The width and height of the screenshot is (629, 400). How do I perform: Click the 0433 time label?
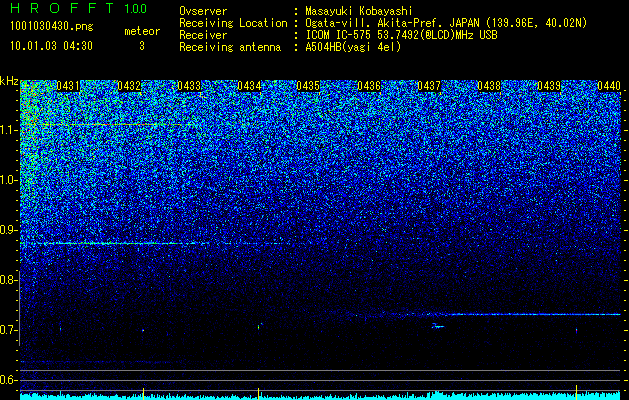189,86
